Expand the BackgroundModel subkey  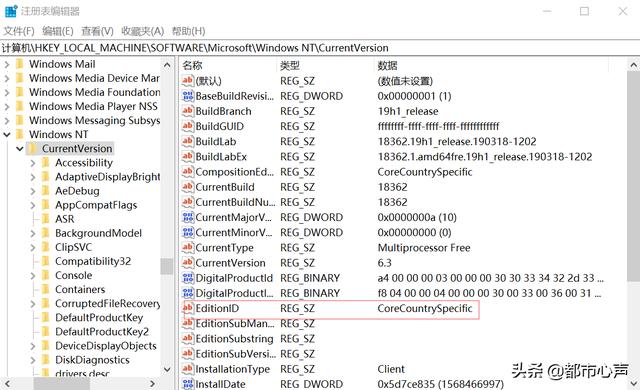click(33, 233)
